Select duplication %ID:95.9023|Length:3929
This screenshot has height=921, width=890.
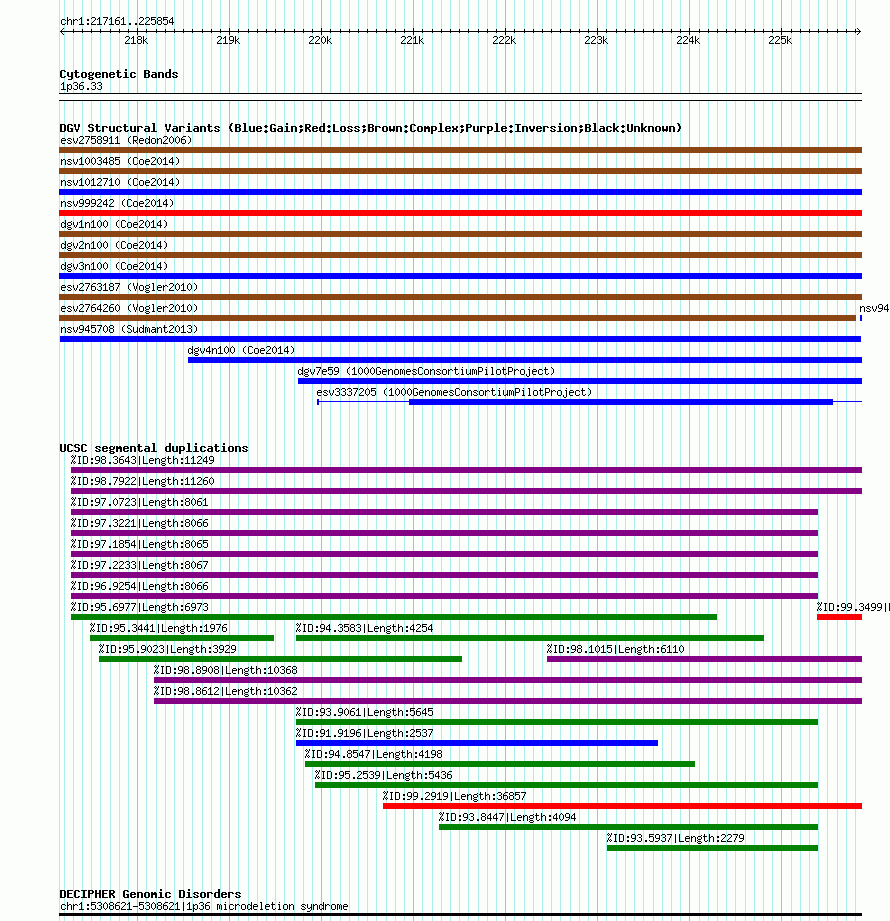[167, 649]
